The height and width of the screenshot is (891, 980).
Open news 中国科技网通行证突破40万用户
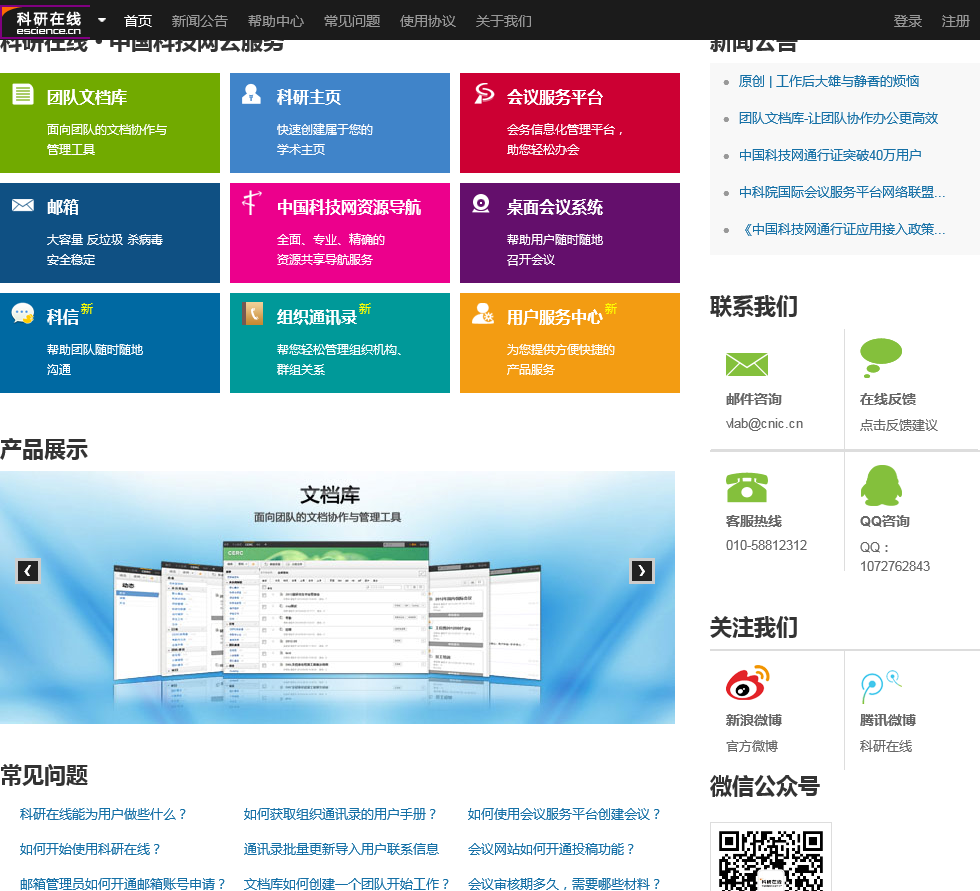(830, 155)
